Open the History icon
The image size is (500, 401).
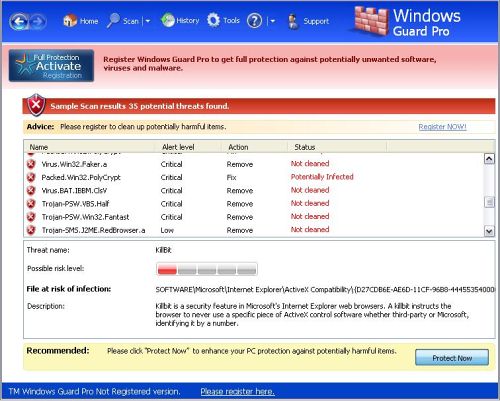(x=168, y=21)
